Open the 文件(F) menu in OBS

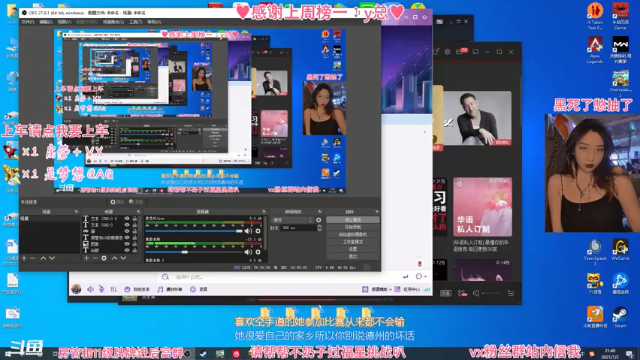point(28,22)
